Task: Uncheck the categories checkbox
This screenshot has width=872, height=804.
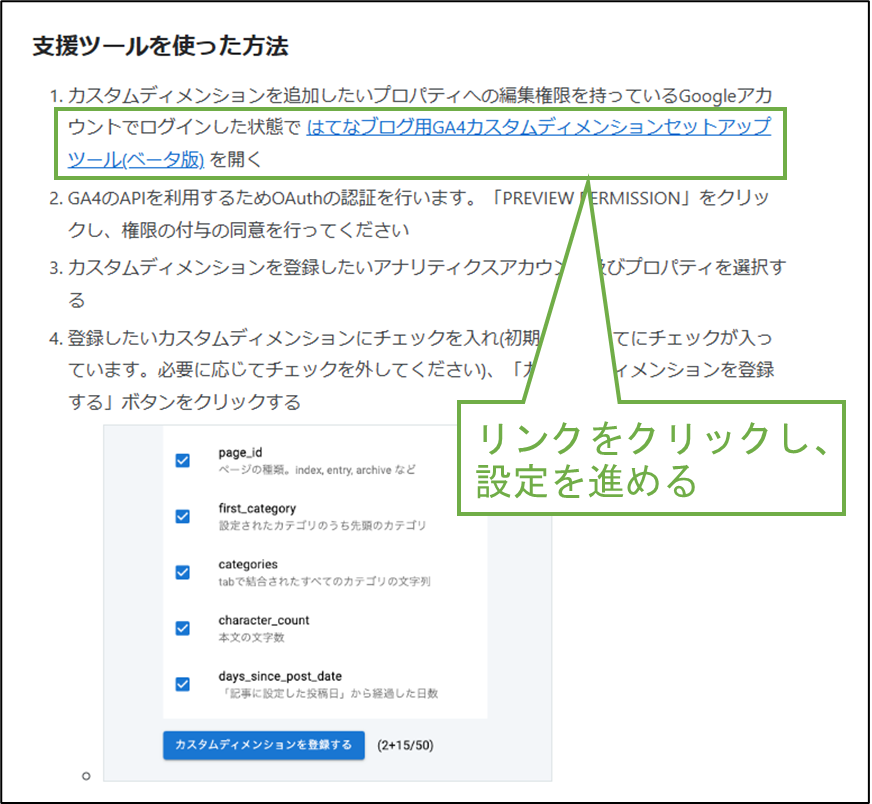Action: click(182, 572)
